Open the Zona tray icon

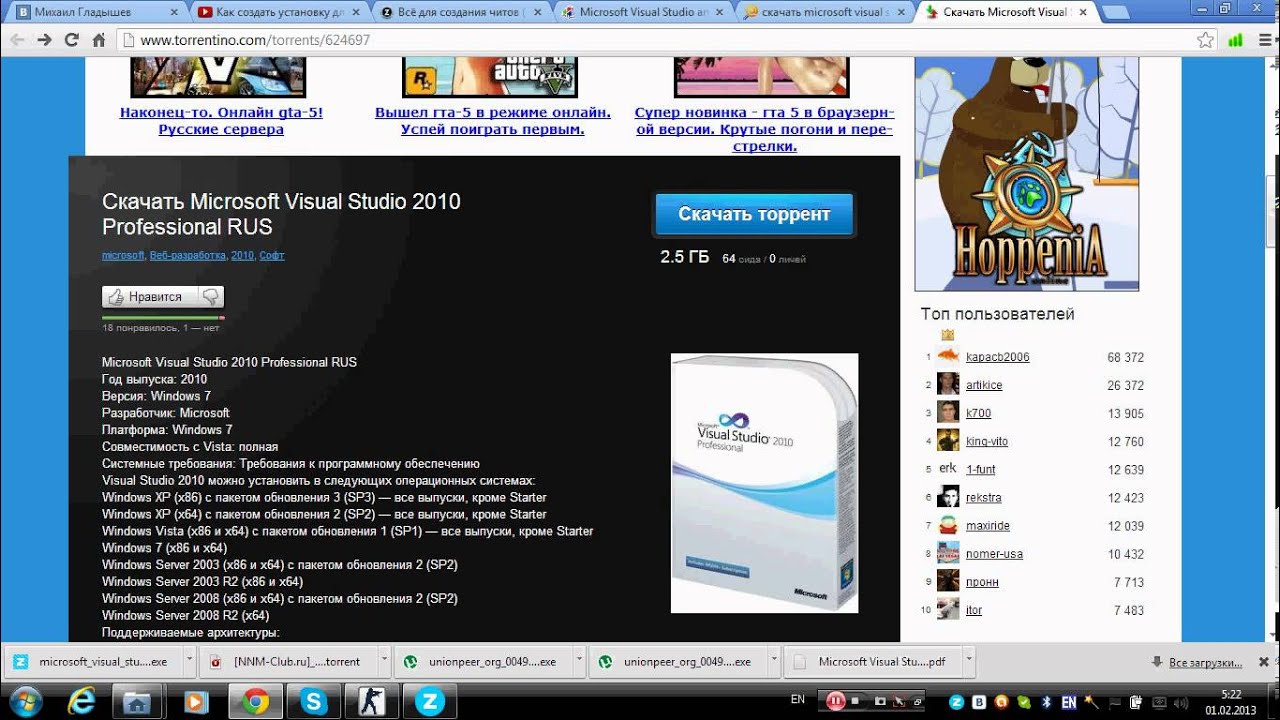[956, 701]
